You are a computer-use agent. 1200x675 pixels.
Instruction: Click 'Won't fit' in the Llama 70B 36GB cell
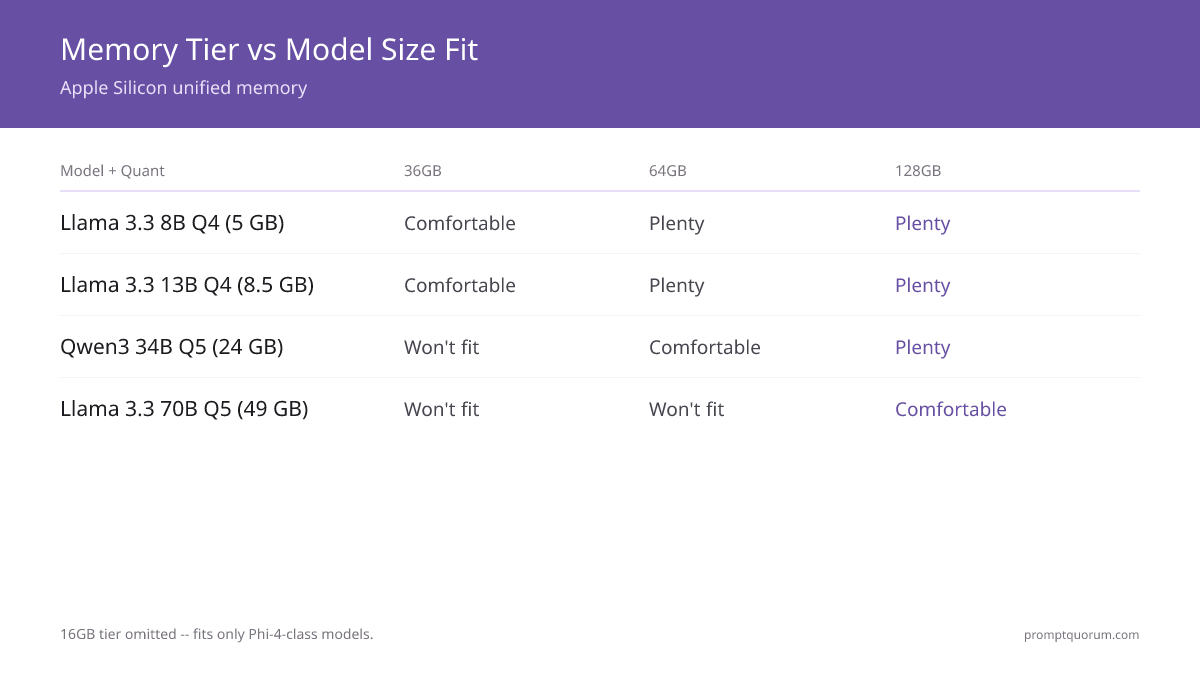click(441, 409)
